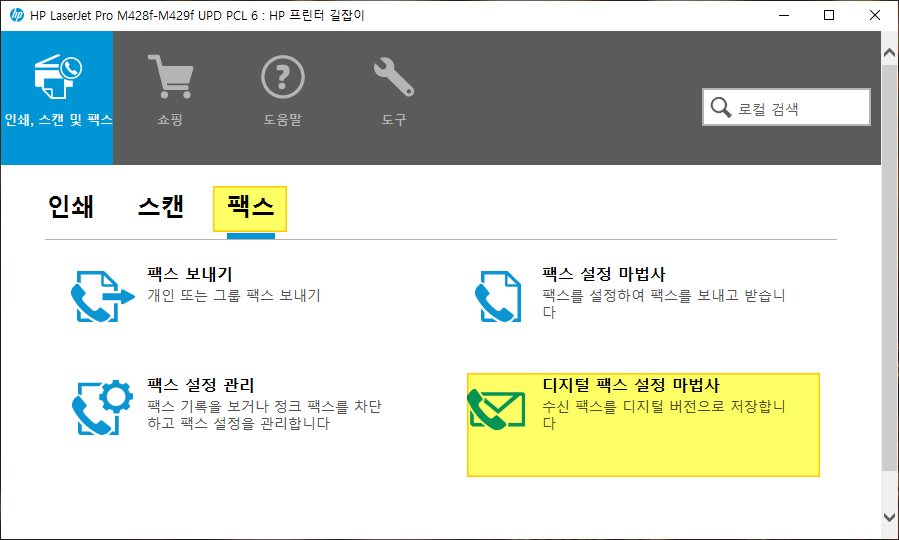Click the 팩스 설정 관리 gear-phone icon
899x540 pixels.
(103, 407)
